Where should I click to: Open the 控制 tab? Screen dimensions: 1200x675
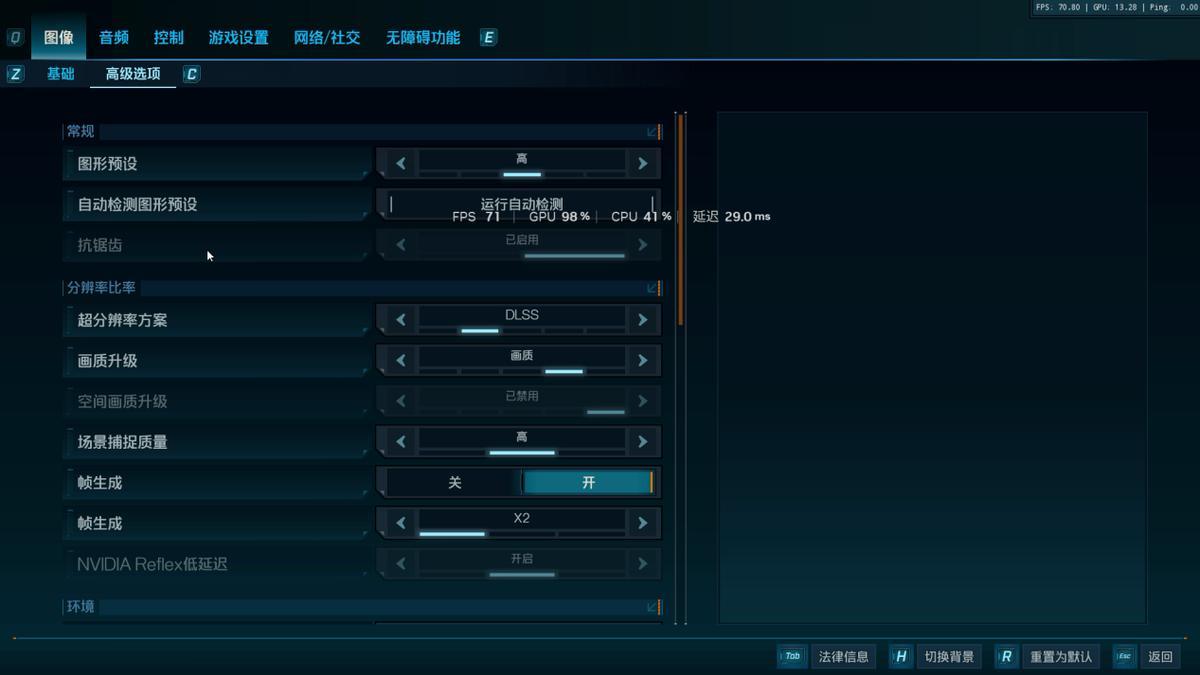(169, 38)
